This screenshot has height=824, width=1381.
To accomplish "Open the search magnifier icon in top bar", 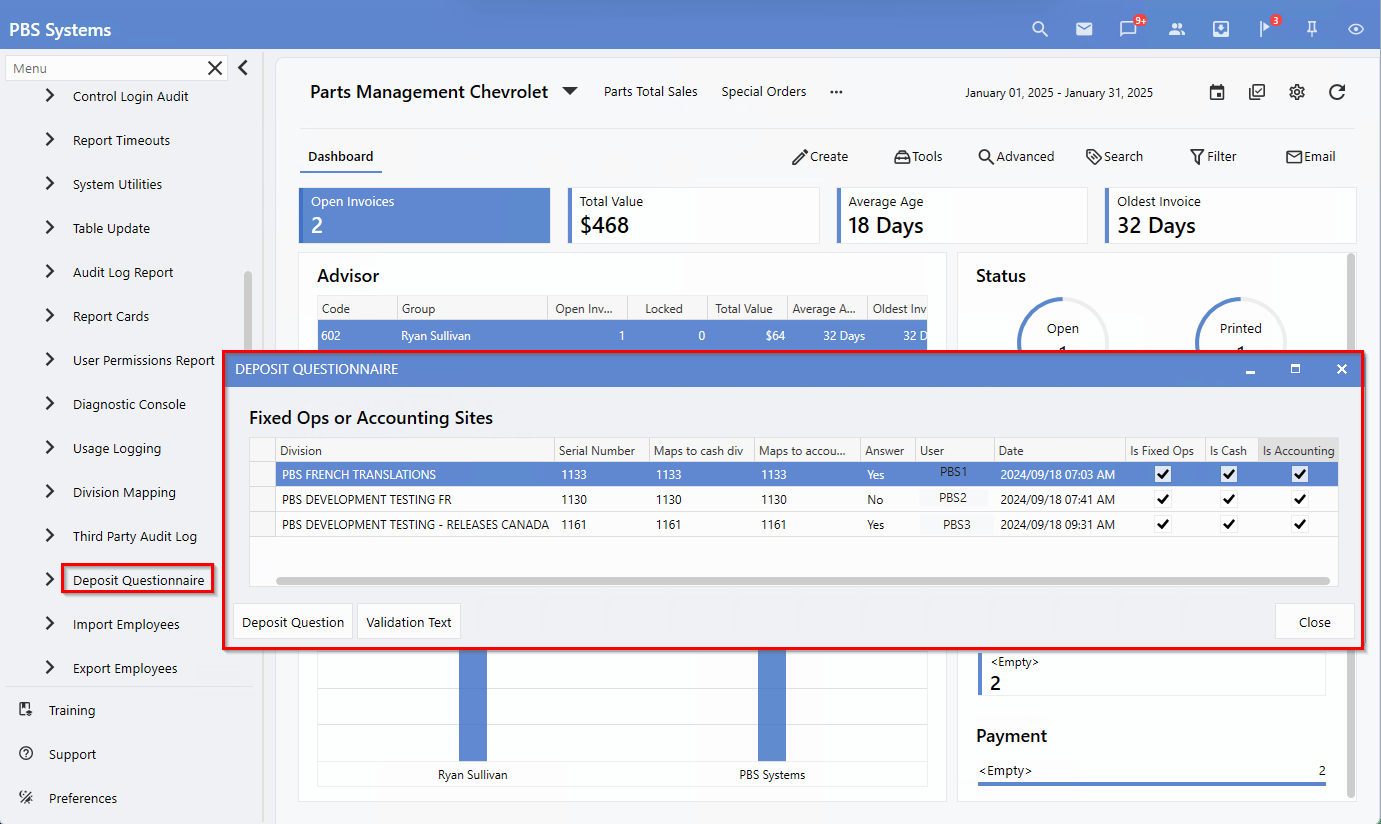I will pos(1040,29).
